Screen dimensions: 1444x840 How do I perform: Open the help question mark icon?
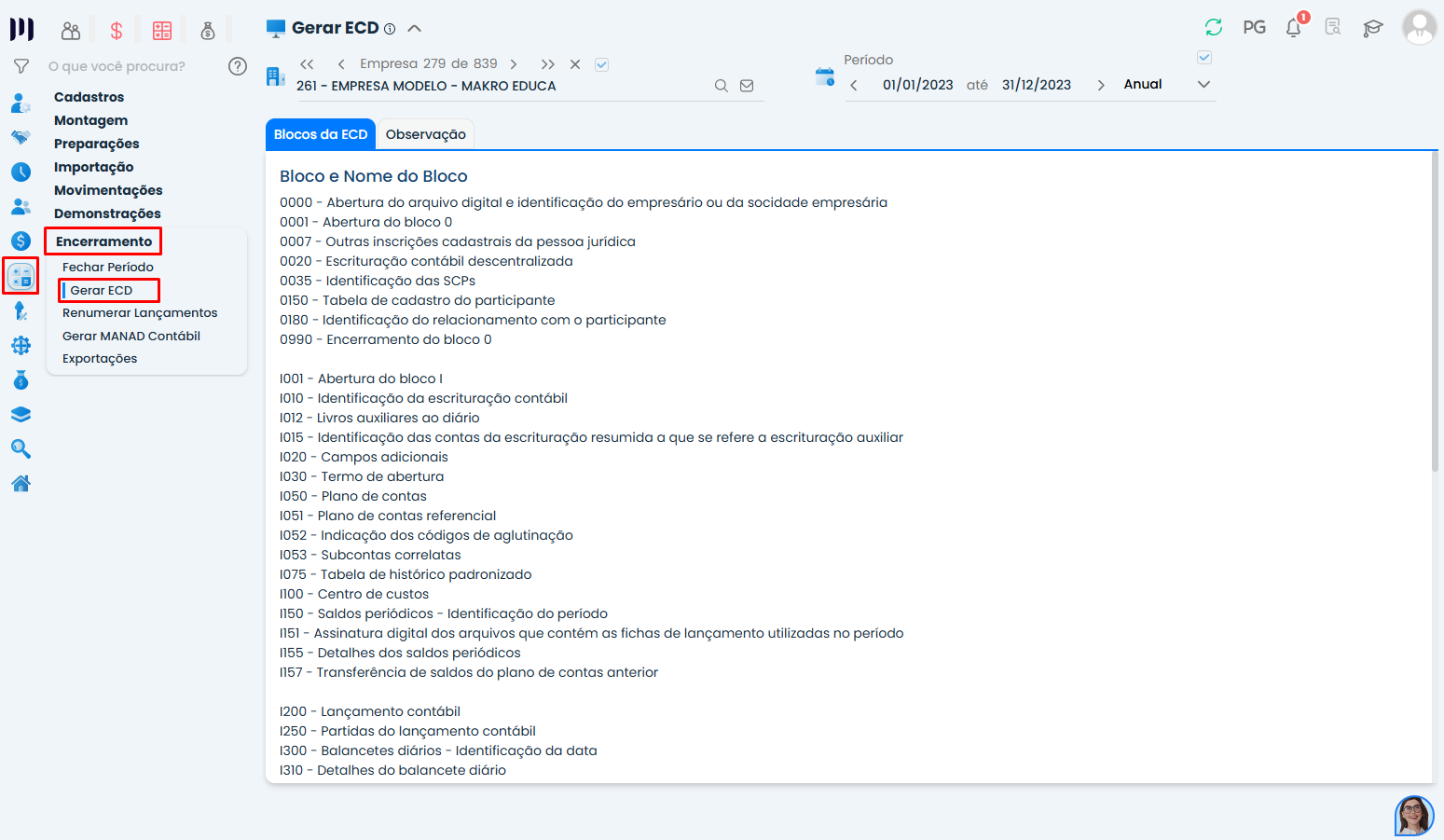point(238,66)
